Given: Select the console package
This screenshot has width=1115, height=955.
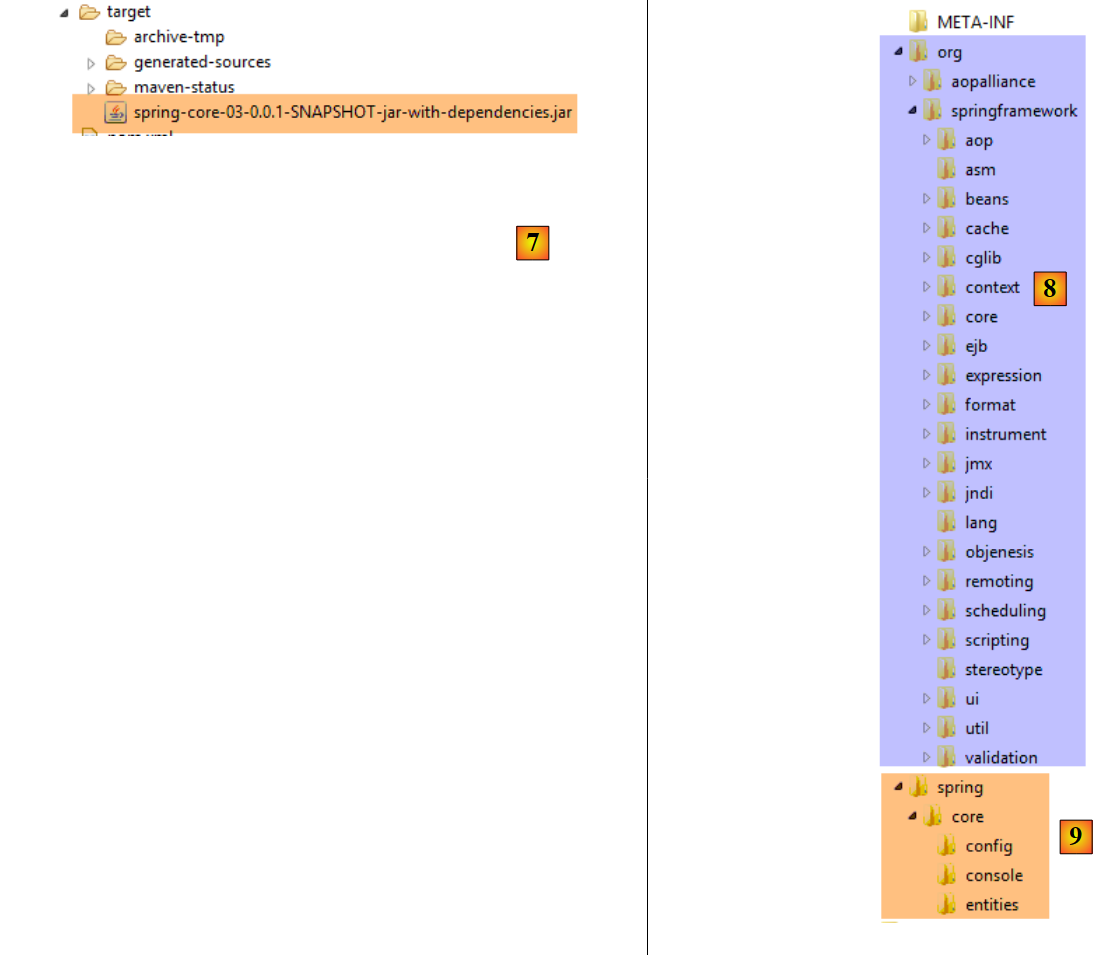Looking at the screenshot, I should 994,876.
